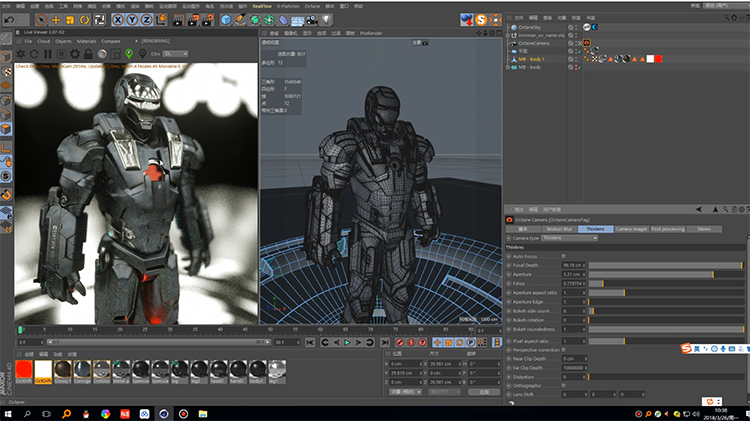Switch to Stereo tab
Image resolution: width=750 pixels, height=421 pixels.
pyautogui.click(x=704, y=229)
